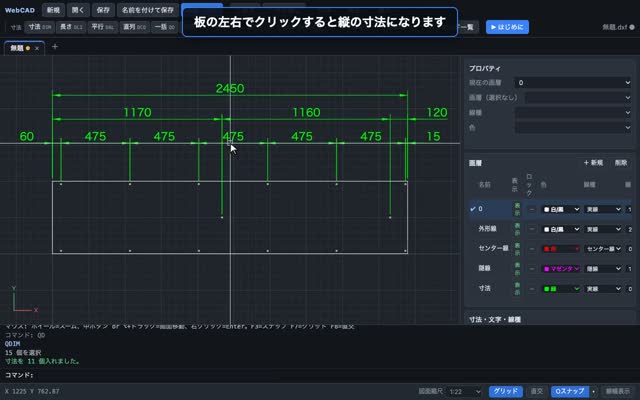Toggle lock on 寸法 layer

click(531, 289)
